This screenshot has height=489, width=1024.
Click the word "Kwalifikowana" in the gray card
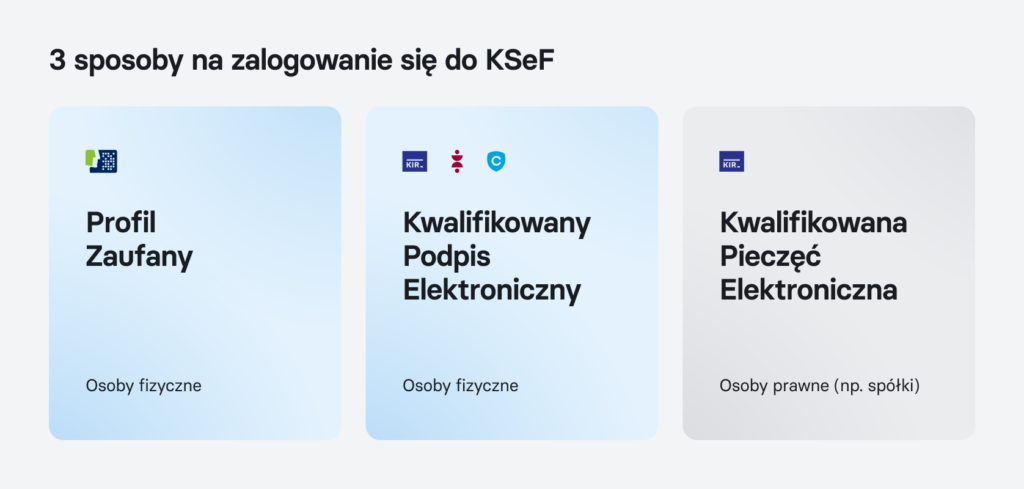point(813,222)
